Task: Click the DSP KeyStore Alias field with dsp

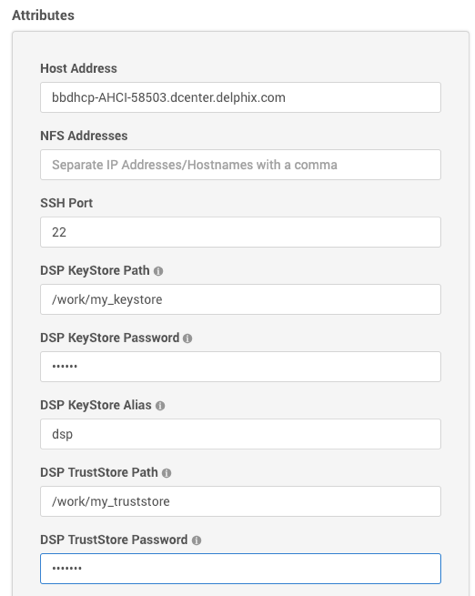Action: tap(241, 434)
